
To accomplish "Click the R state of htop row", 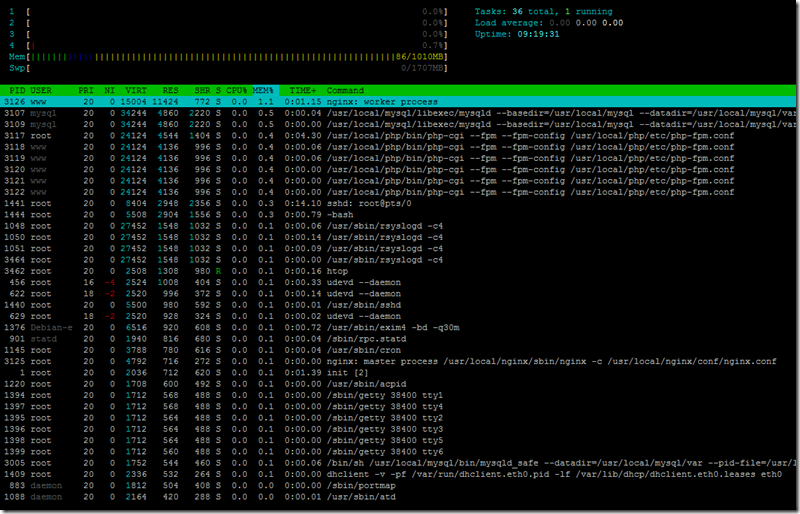I will tap(218, 271).
